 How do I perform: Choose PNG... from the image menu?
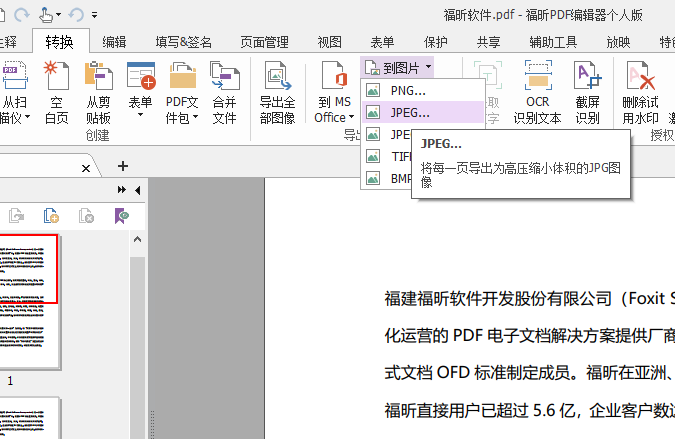tap(423, 90)
